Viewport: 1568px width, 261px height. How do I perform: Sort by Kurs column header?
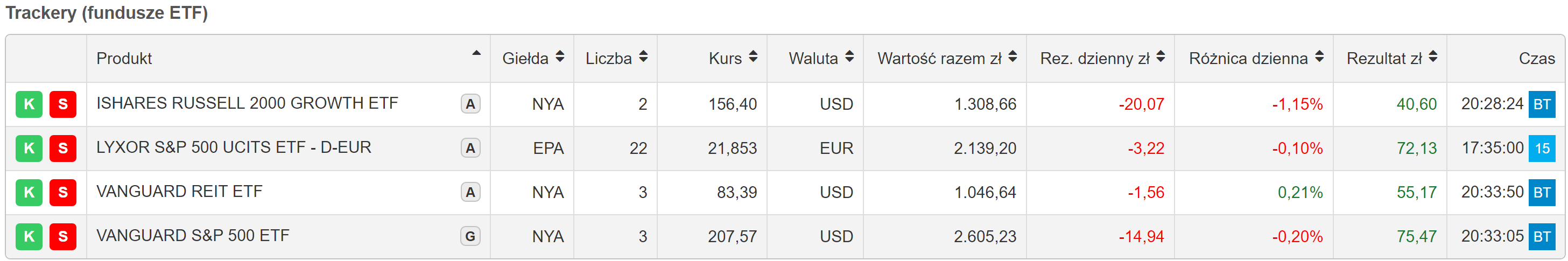(733, 59)
